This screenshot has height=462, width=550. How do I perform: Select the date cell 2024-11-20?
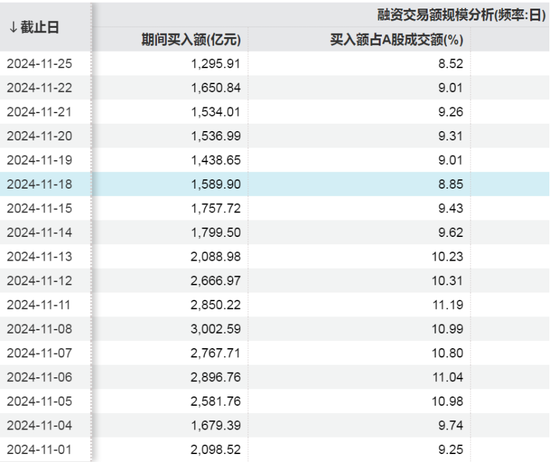pos(39,136)
